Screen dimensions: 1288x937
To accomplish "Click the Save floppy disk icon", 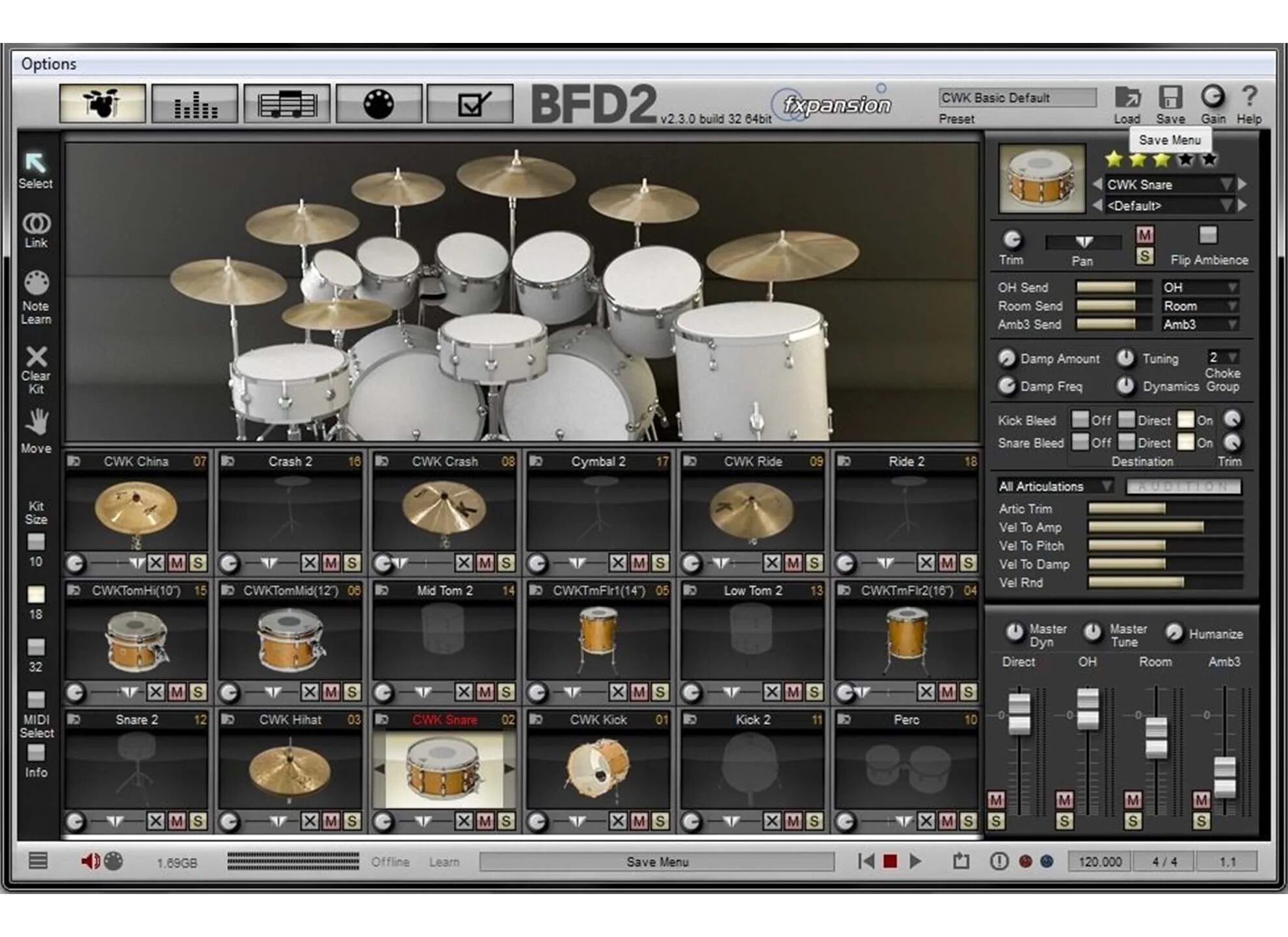I will coord(1170,98).
